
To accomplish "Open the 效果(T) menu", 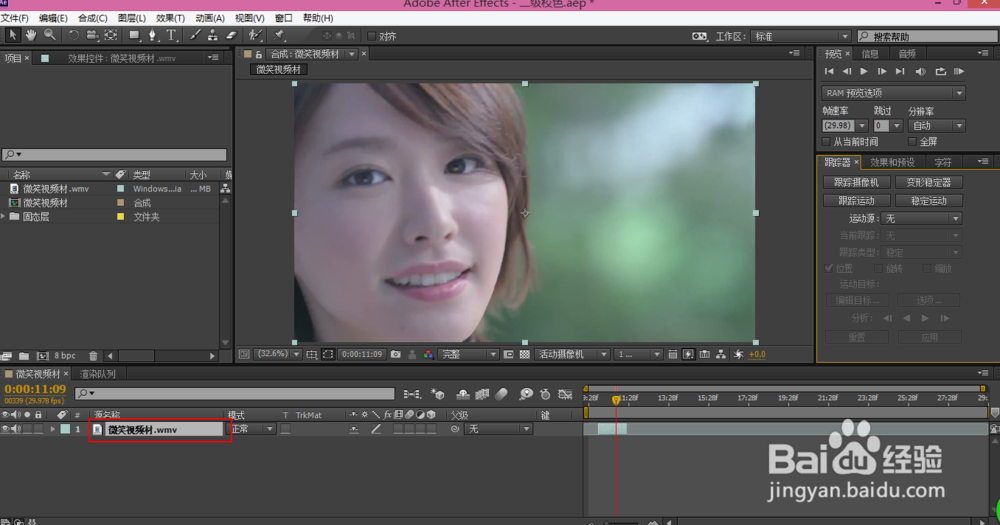I will tap(170, 18).
